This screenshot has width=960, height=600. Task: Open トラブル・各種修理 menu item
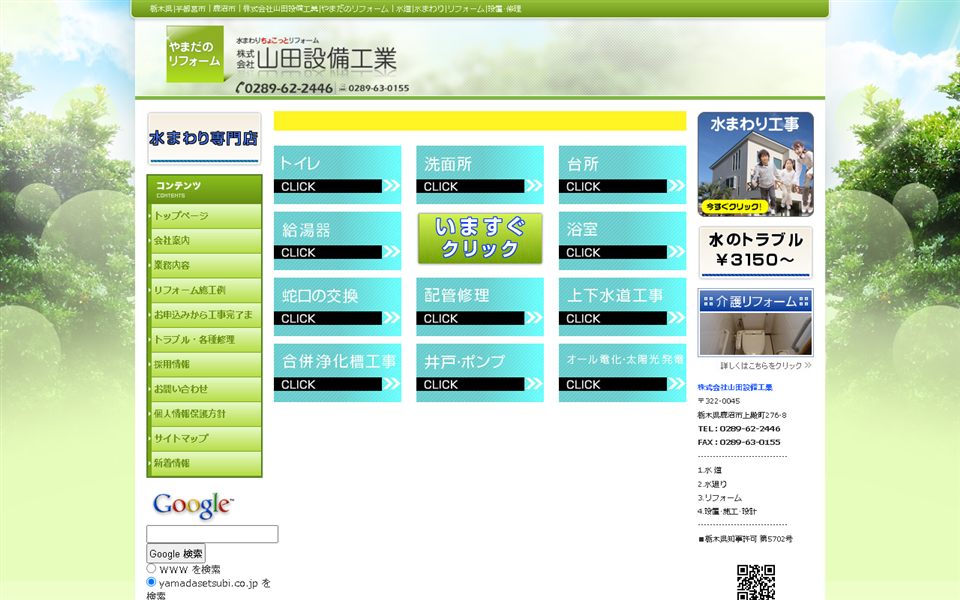[205, 340]
